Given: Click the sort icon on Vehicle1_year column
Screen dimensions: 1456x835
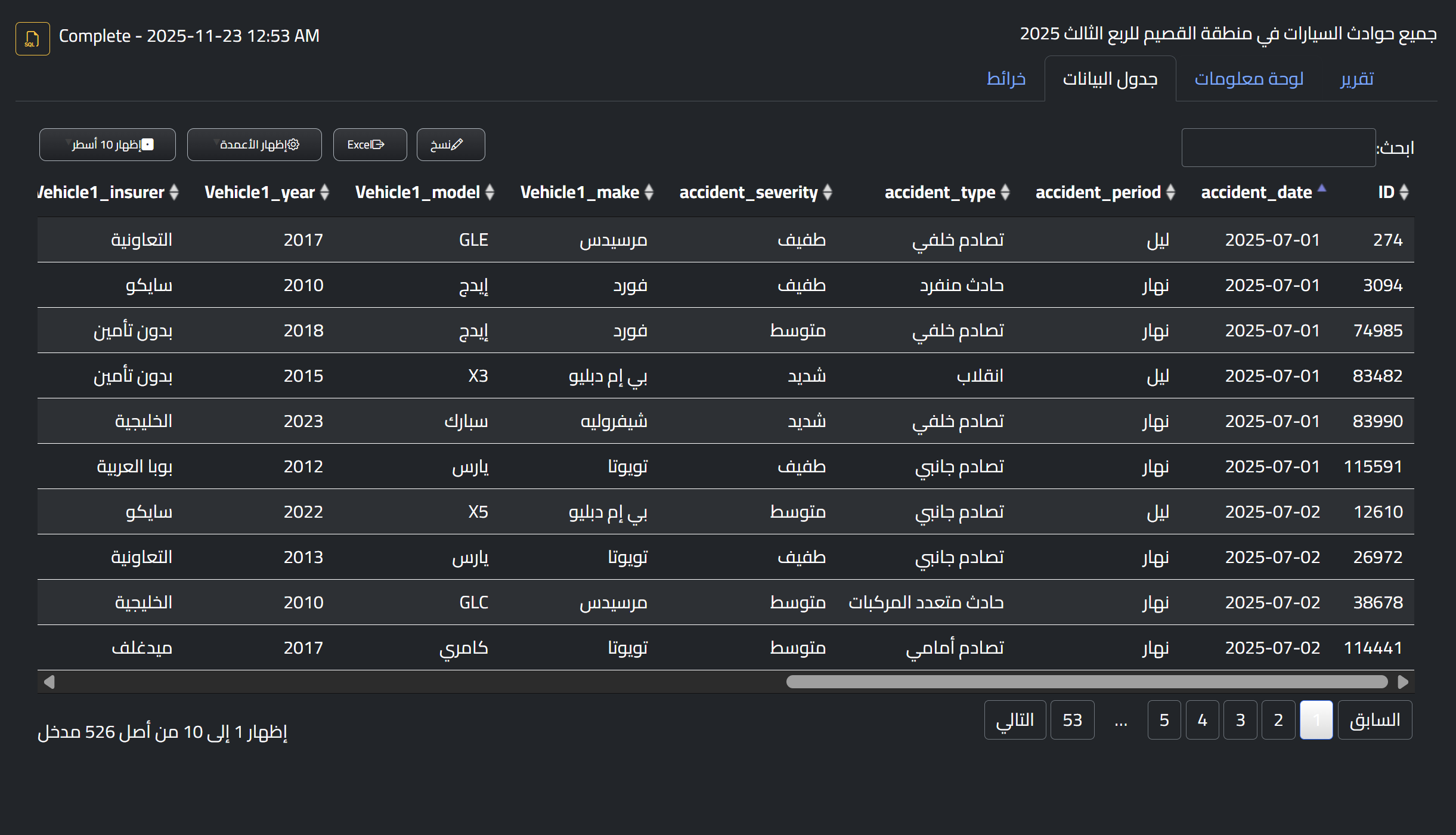Looking at the screenshot, I should (x=323, y=192).
